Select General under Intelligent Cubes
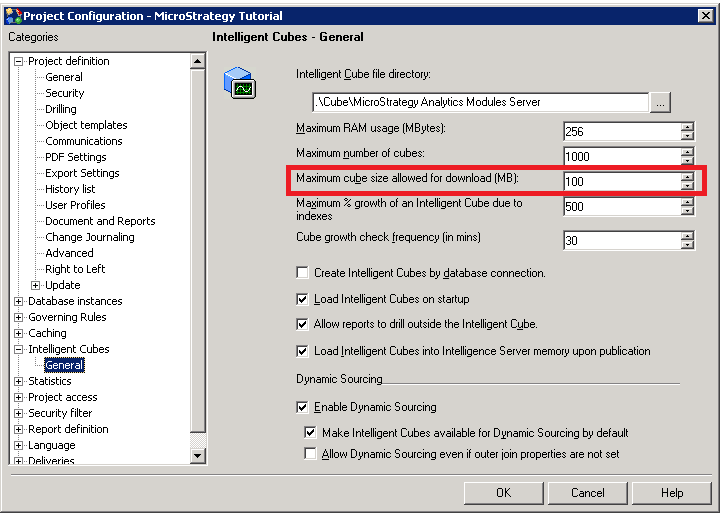Screen dimensions: 723x519 pos(64,365)
